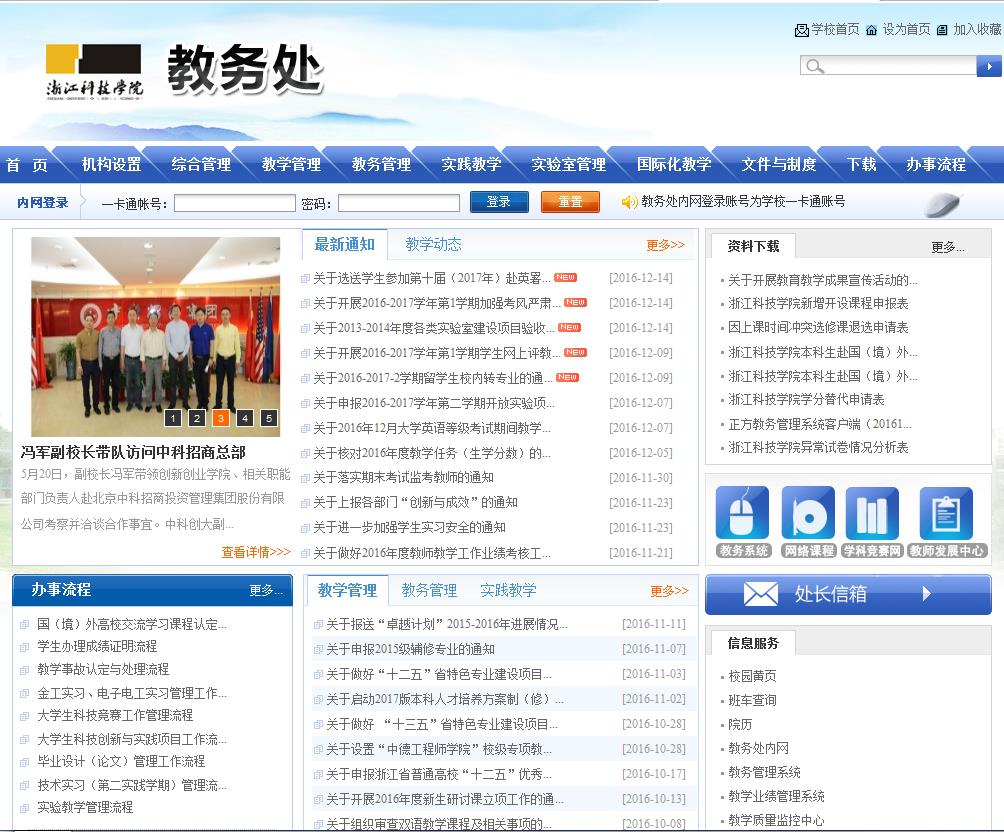Click the 一卡通帐号 input field

coord(234,203)
